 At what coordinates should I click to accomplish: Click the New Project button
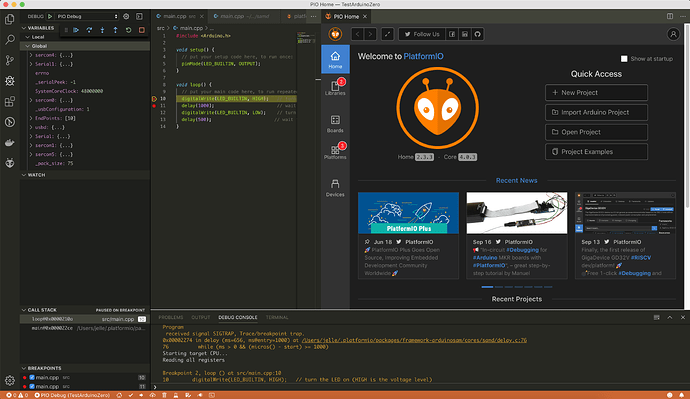596,92
